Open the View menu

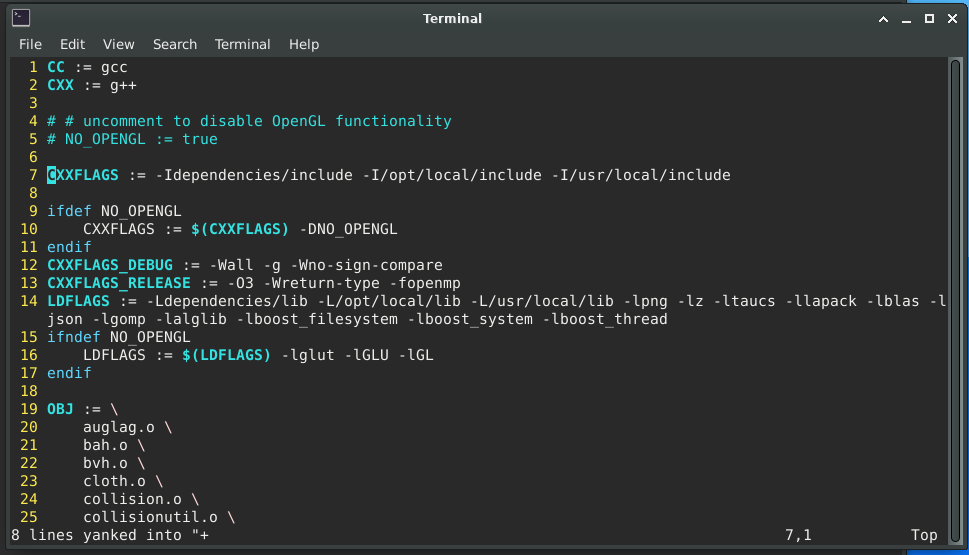coord(118,44)
